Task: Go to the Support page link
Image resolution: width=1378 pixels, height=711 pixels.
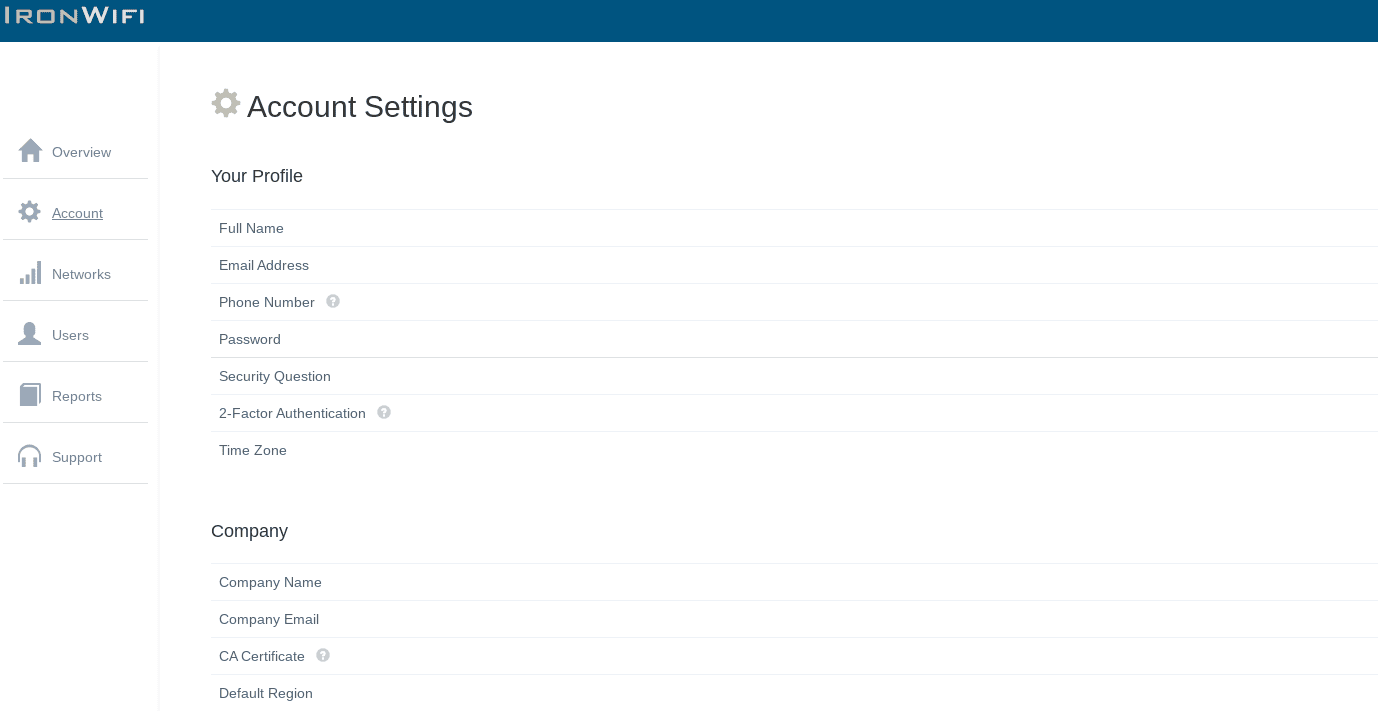Action: [x=77, y=457]
